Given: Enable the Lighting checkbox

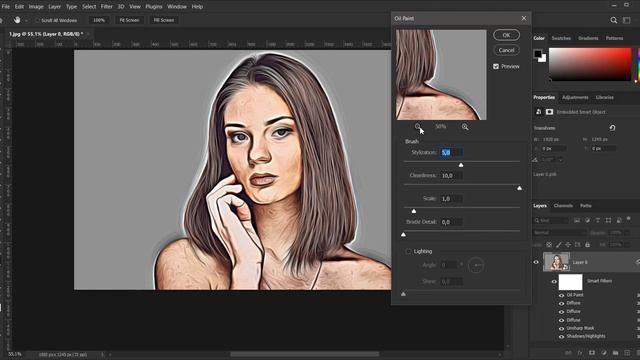Looking at the screenshot, I should (x=408, y=251).
